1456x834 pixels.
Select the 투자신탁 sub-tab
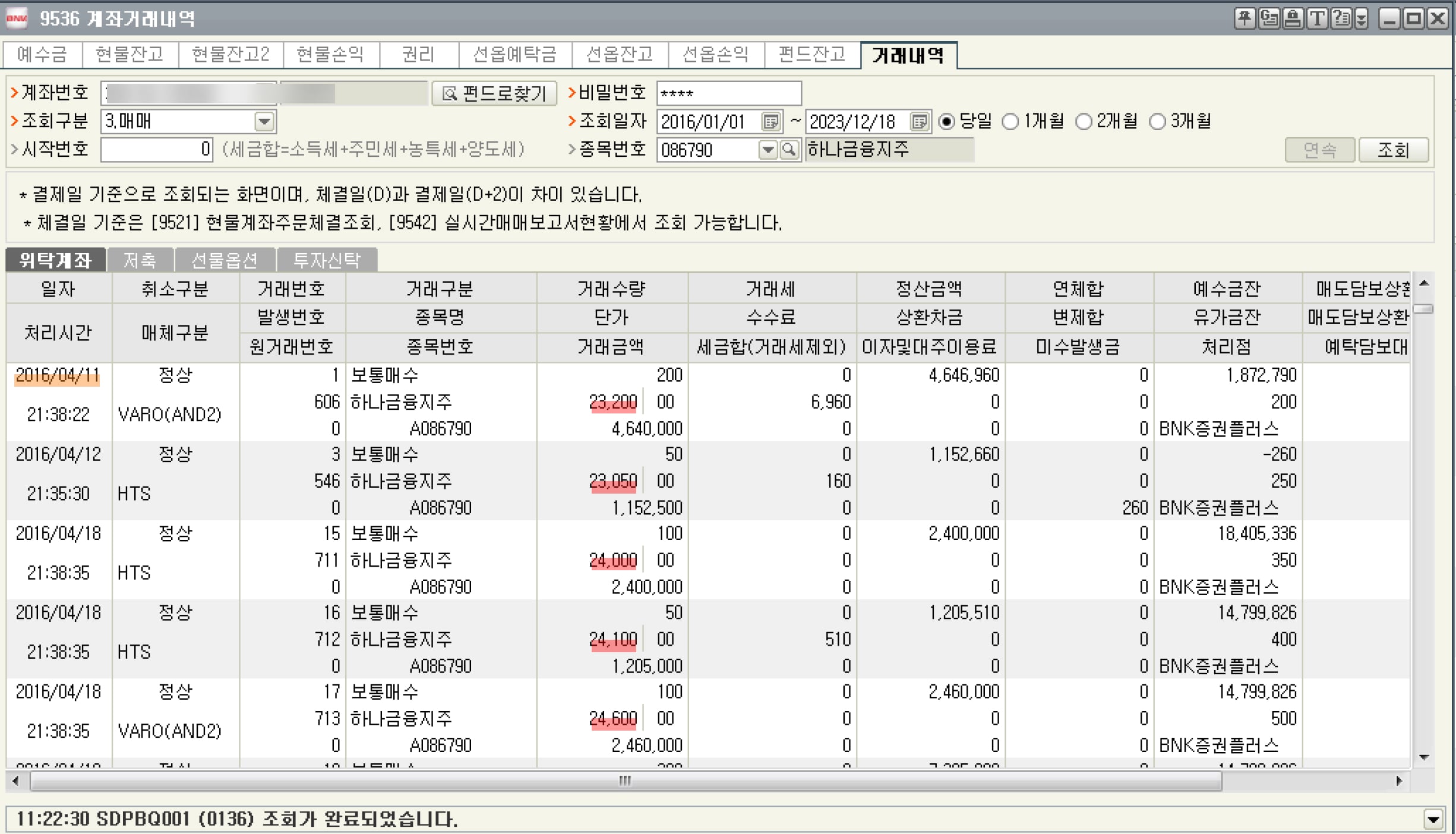tap(327, 260)
